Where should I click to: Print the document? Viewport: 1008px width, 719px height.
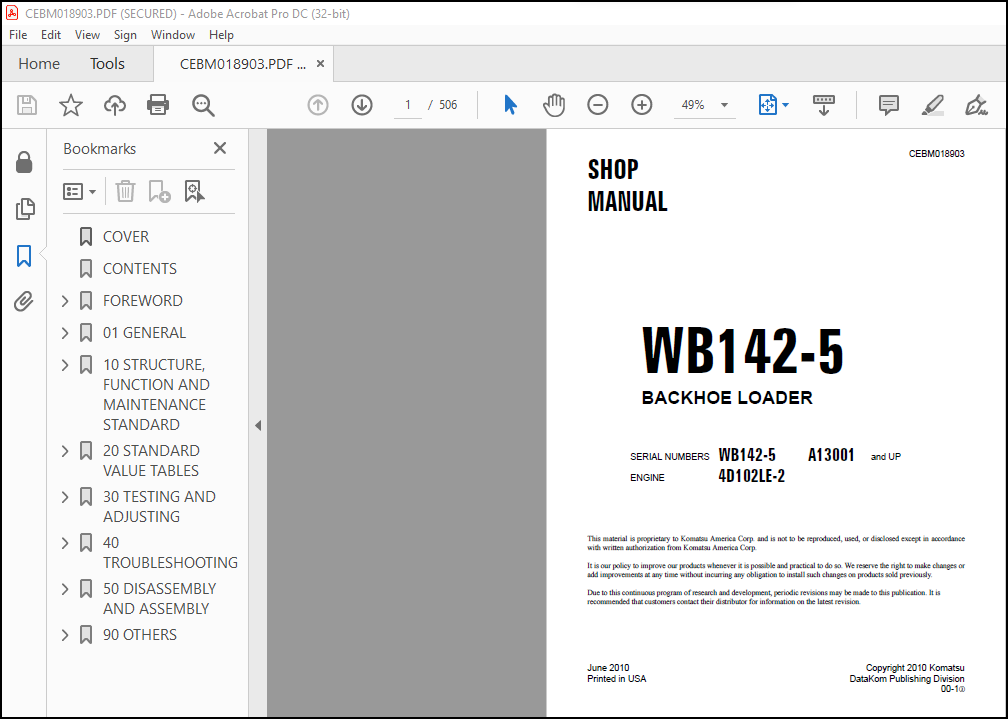pos(158,105)
